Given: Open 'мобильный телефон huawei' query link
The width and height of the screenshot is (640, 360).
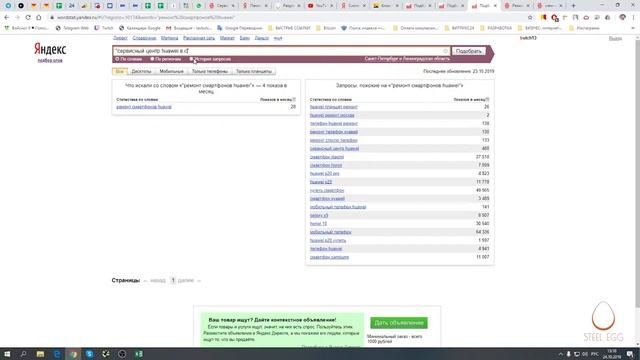Looking at the screenshot, I should point(338,207).
